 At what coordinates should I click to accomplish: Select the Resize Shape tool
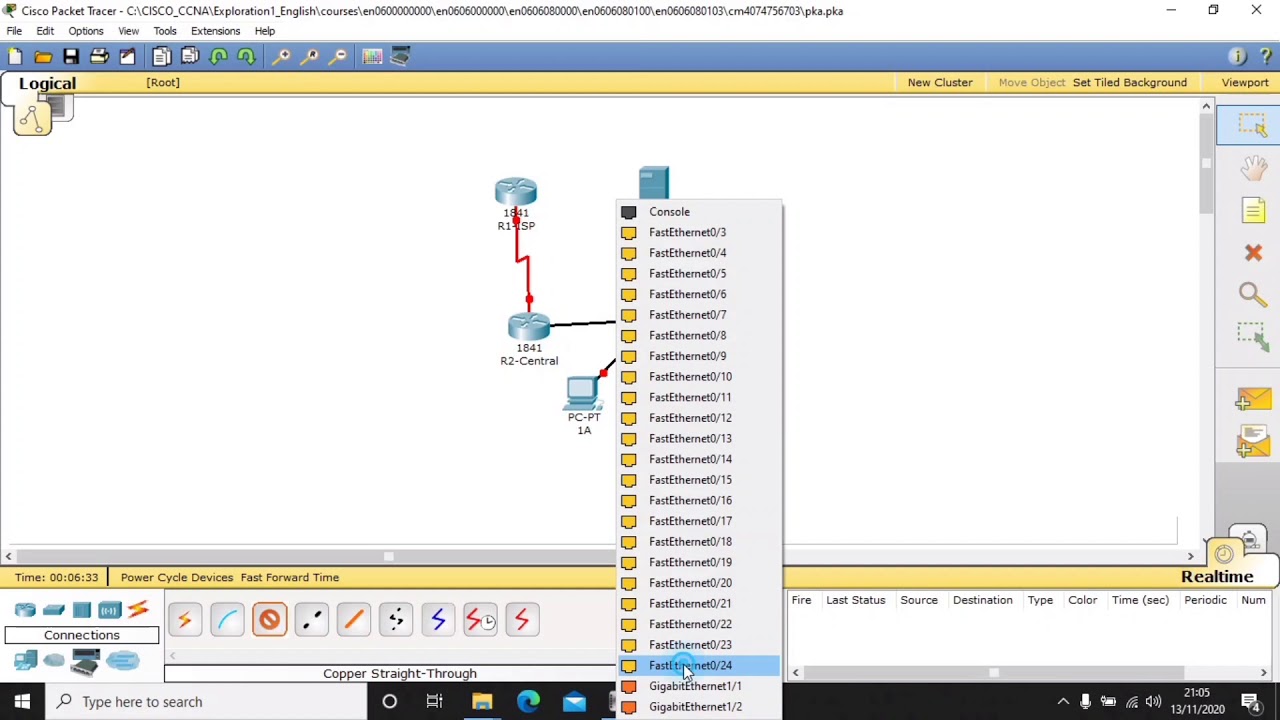coord(1252,337)
